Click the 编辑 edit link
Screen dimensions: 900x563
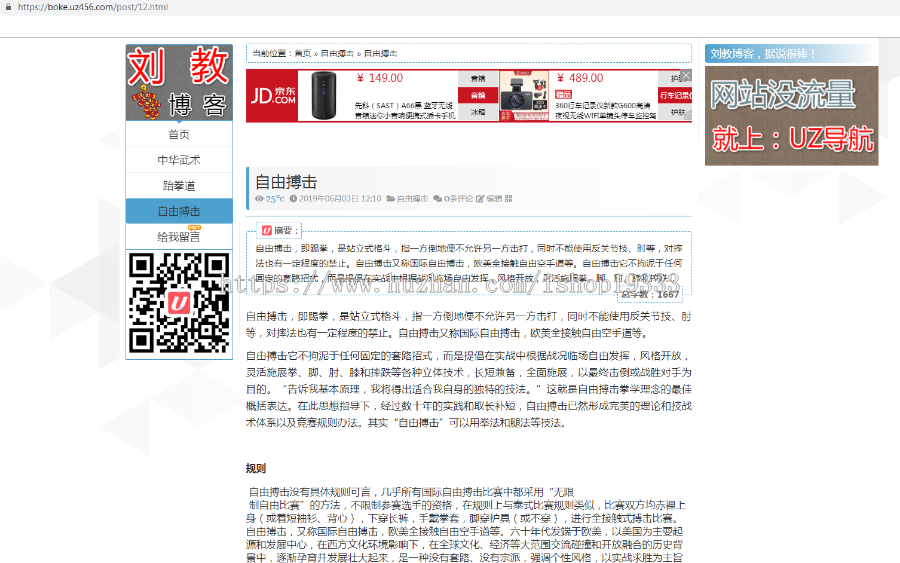494,199
